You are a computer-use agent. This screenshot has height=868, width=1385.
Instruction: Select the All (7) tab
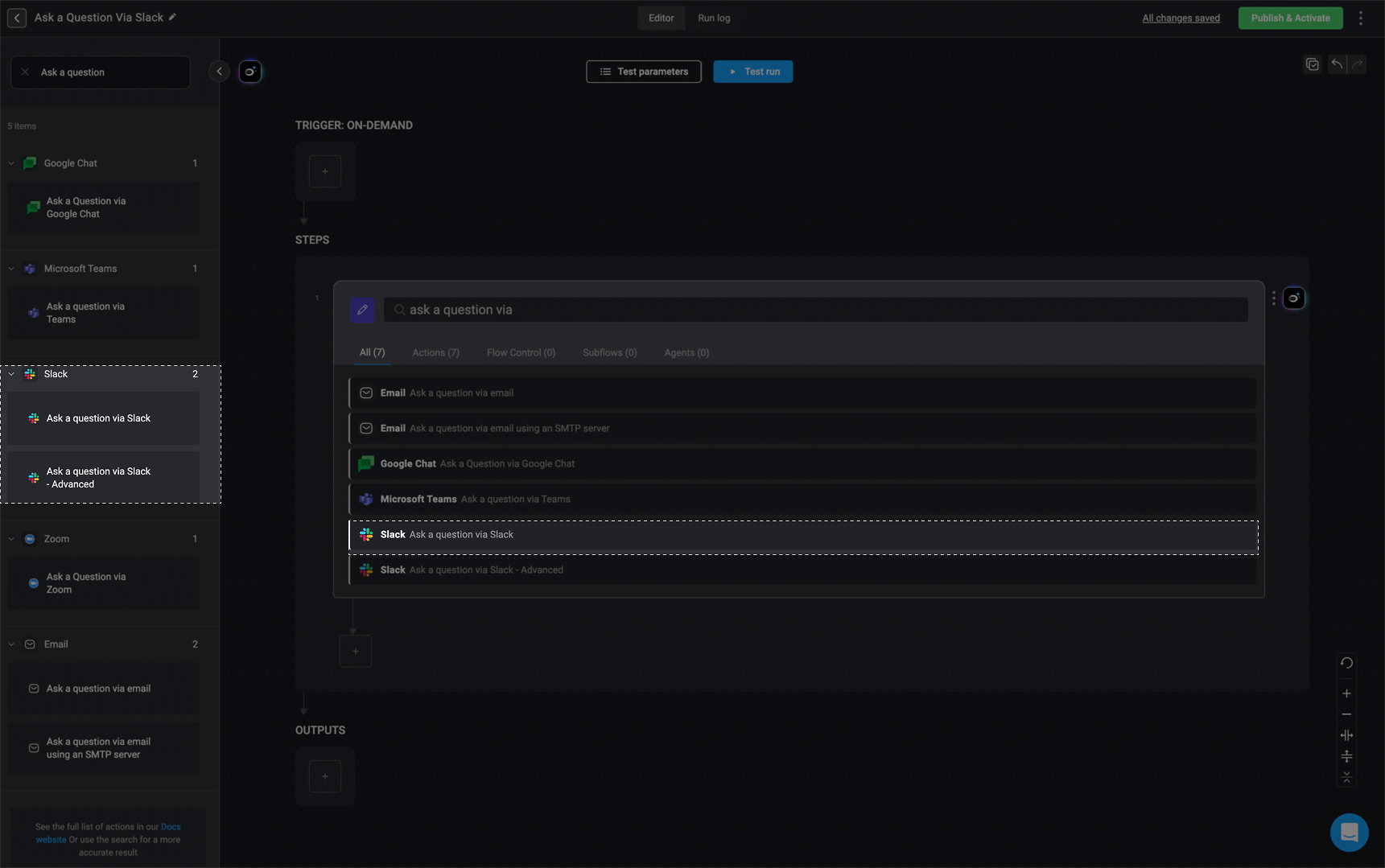click(x=372, y=352)
